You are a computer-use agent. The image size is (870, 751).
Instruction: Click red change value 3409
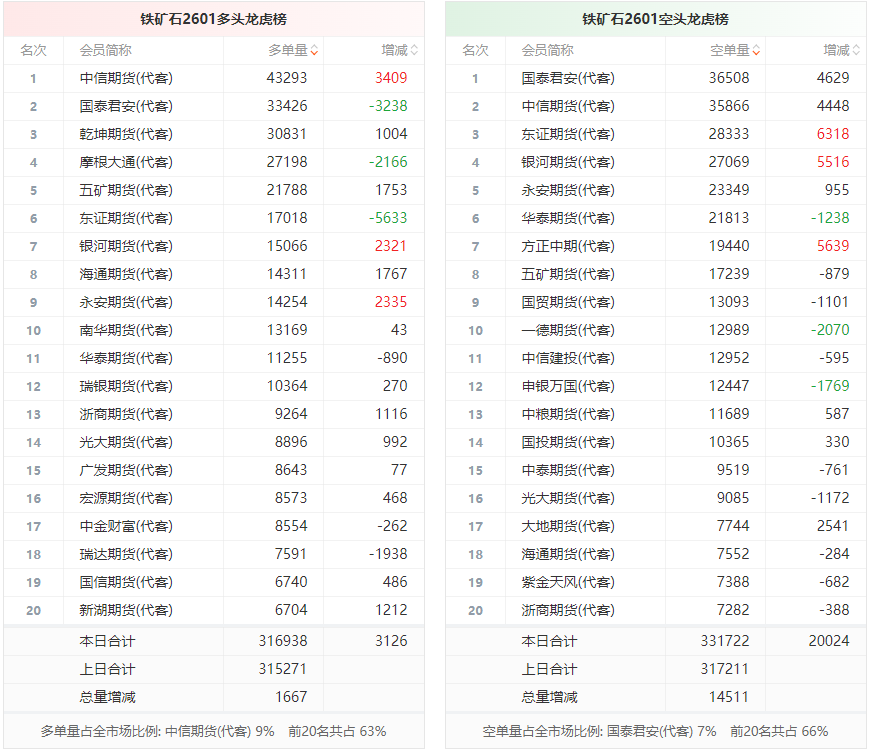(391, 78)
